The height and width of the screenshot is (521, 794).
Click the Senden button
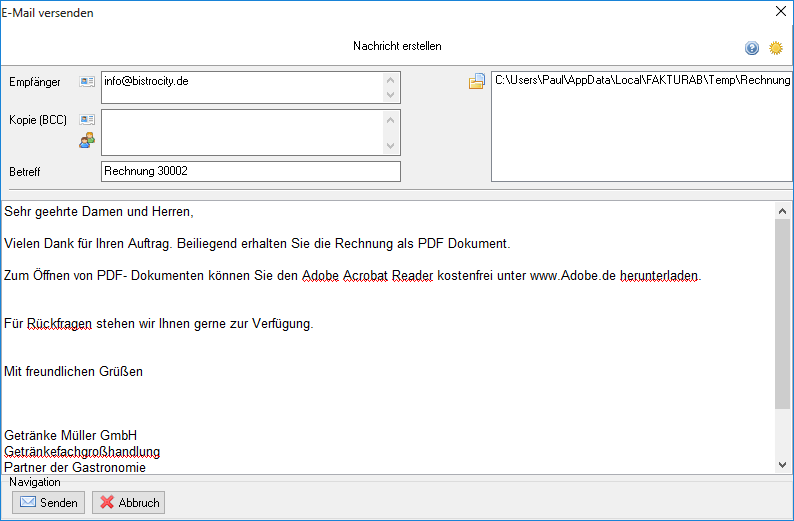click(x=49, y=502)
